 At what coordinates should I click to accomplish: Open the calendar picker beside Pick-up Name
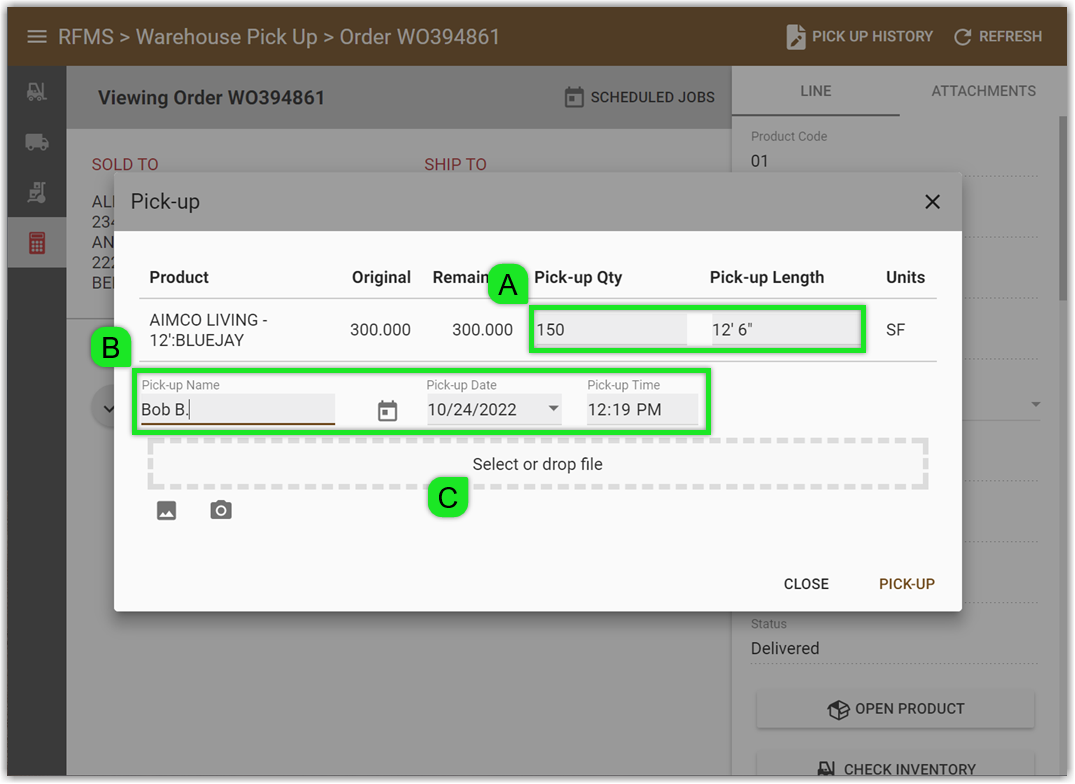tap(388, 409)
